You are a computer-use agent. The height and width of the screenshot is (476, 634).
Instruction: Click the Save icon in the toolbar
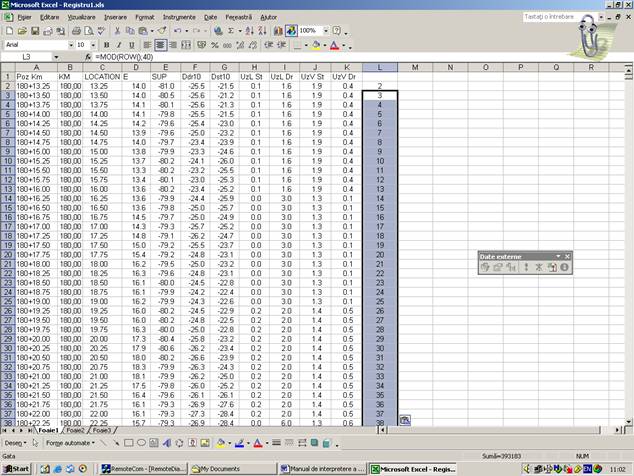[33, 31]
